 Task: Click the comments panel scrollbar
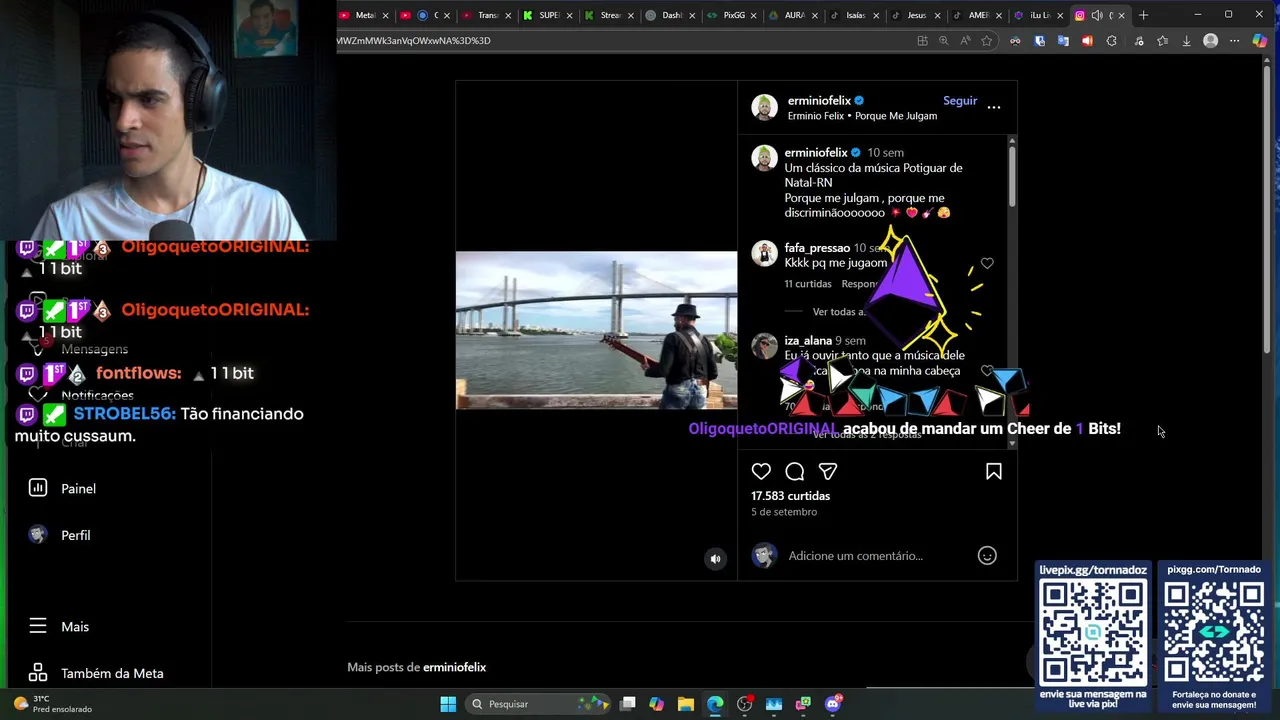pos(1012,175)
